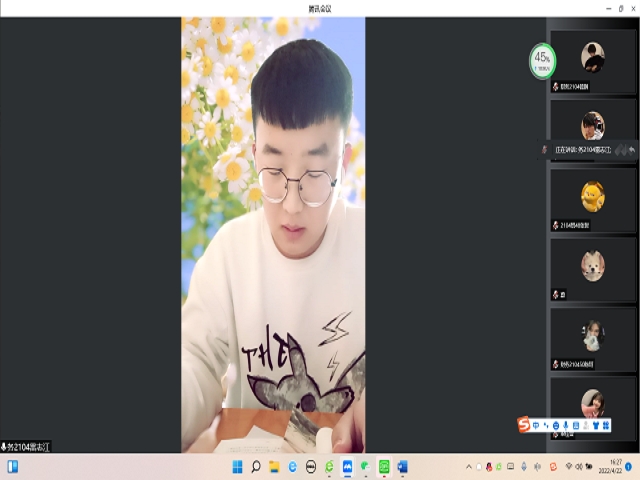Viewport: 640px width, 480px height.
Task: Click the muted mic on the yellow duck tile
Action: 556,225
